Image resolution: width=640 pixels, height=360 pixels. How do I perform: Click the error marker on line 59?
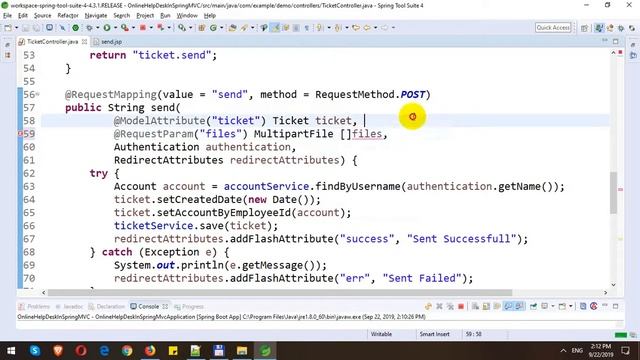click(20, 134)
